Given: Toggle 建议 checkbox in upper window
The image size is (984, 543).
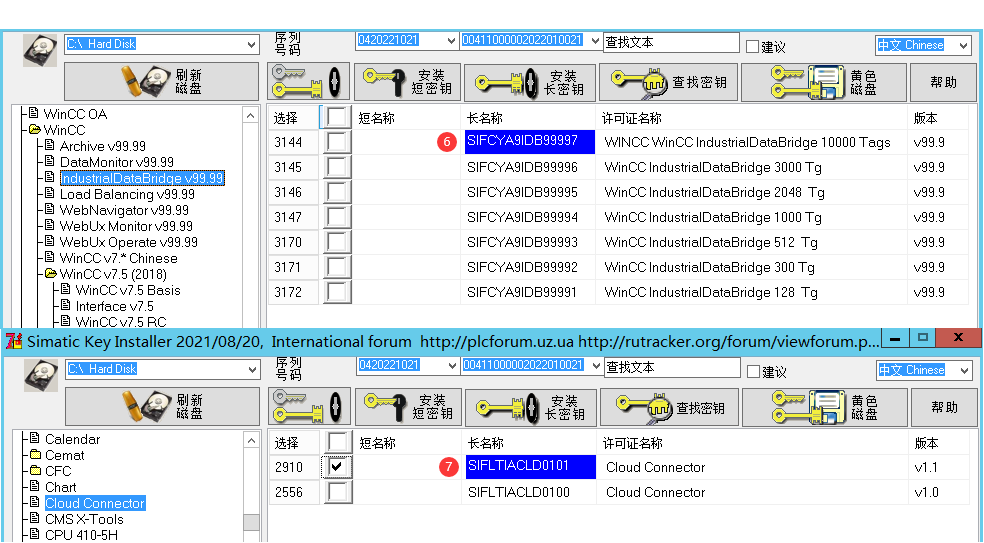Looking at the screenshot, I should 752,46.
